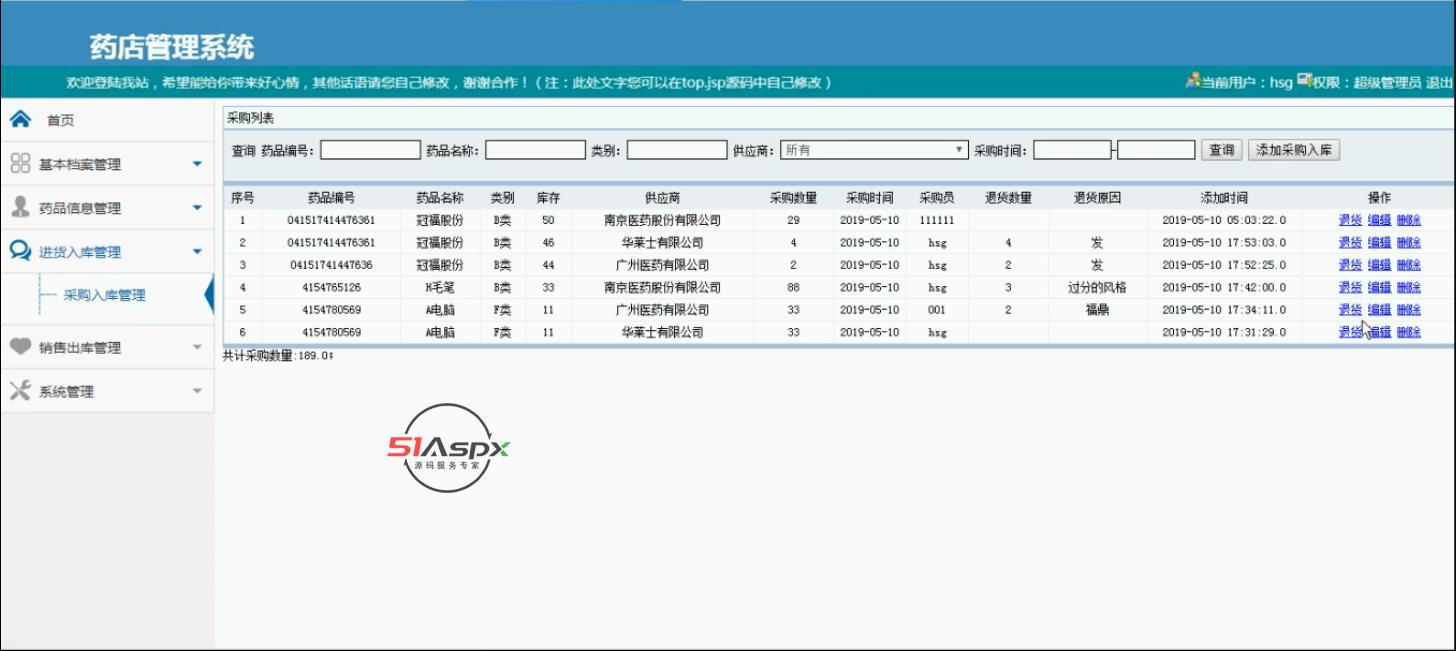Expand the 销售出库管理 arrow
Viewport: 1456px width, 651px height.
[197, 348]
